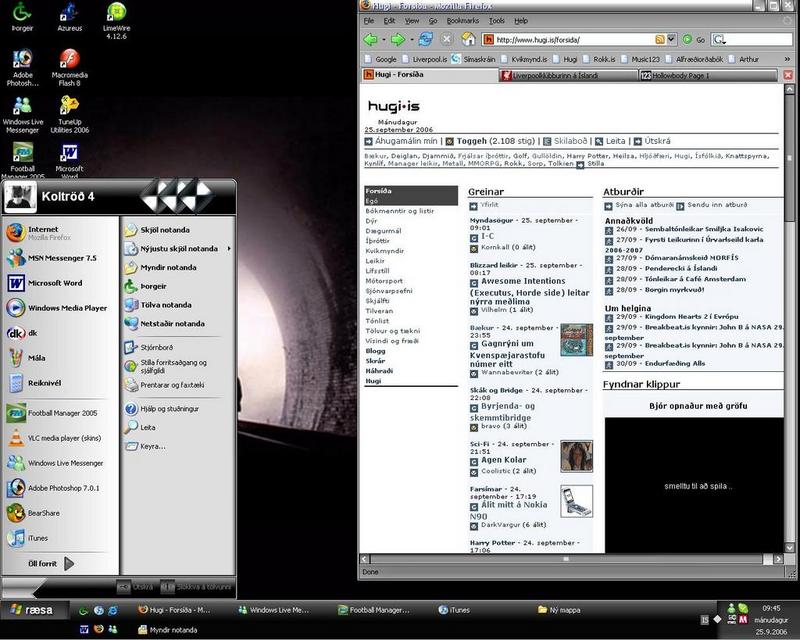The image size is (800, 640).
Task: Open Back button history dropdown arrow
Action: [383, 40]
